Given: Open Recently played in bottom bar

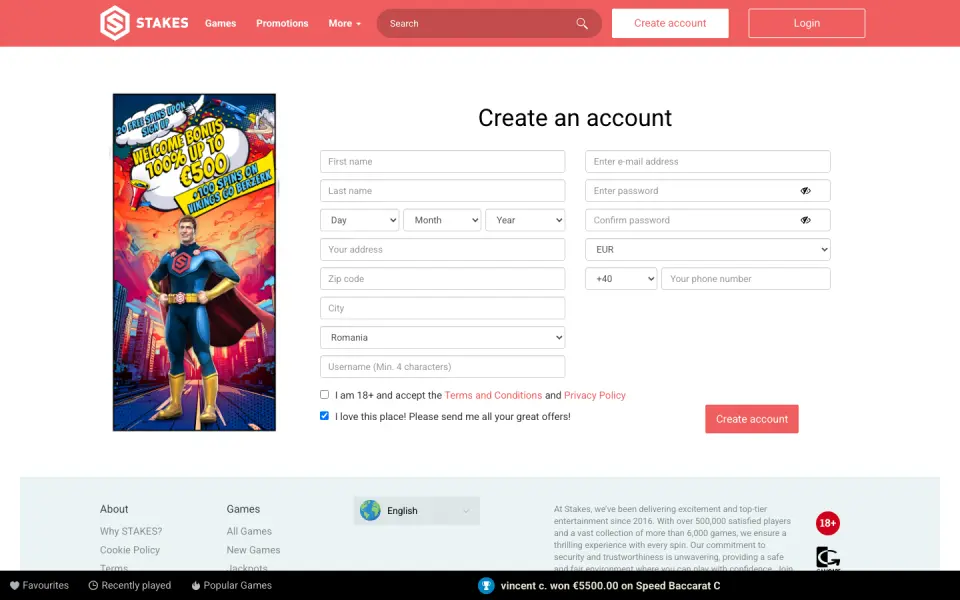Looking at the screenshot, I should [130, 585].
